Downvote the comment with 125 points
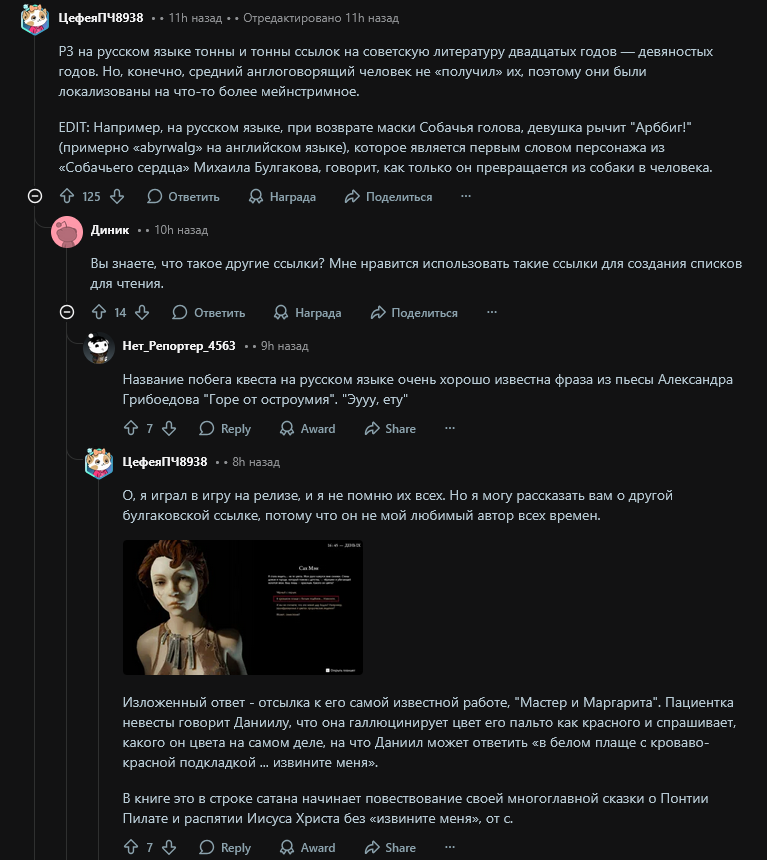 point(117,196)
